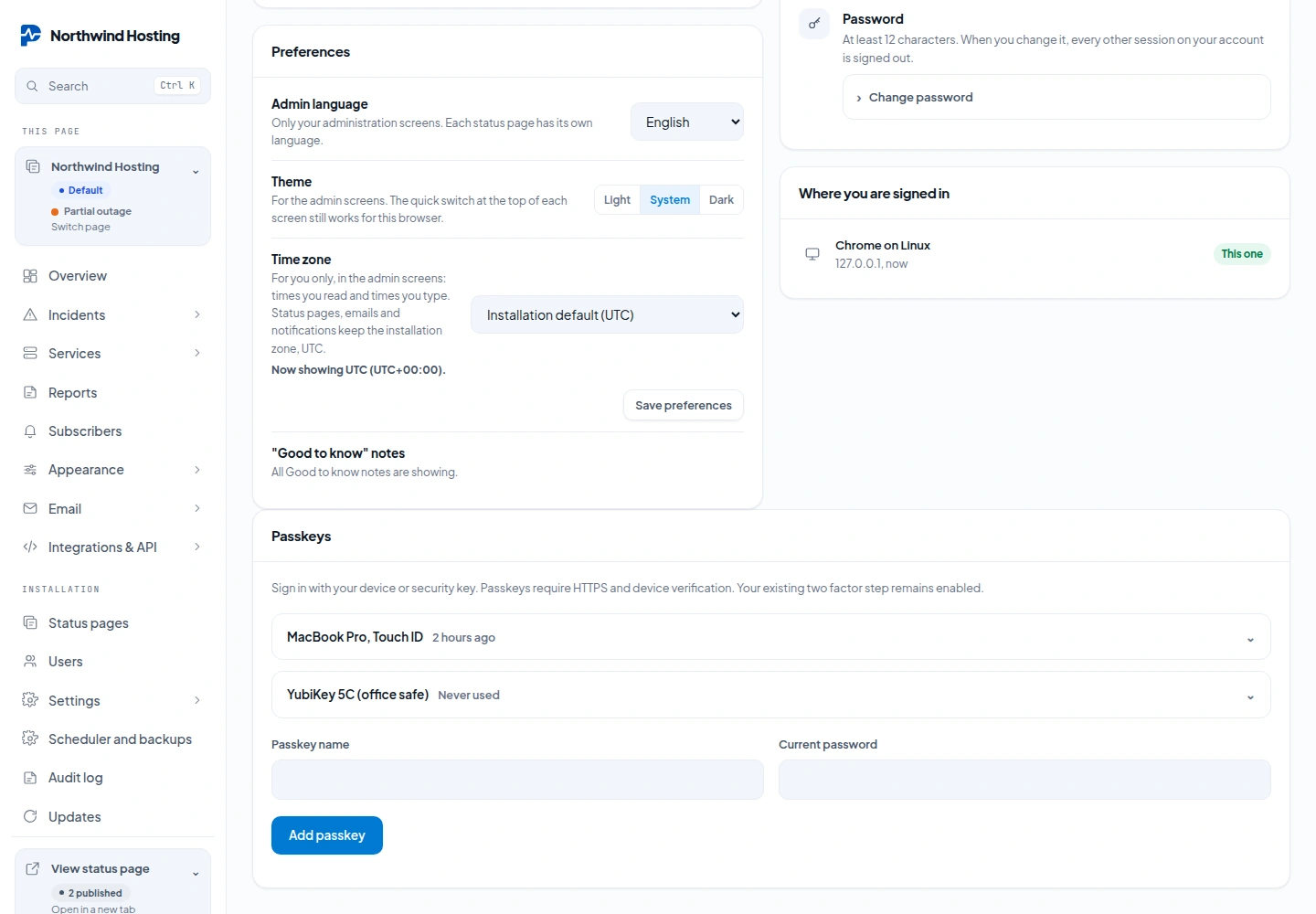Click the Audit log icon
Image resolution: width=1316 pixels, height=914 pixels.
(x=30, y=778)
